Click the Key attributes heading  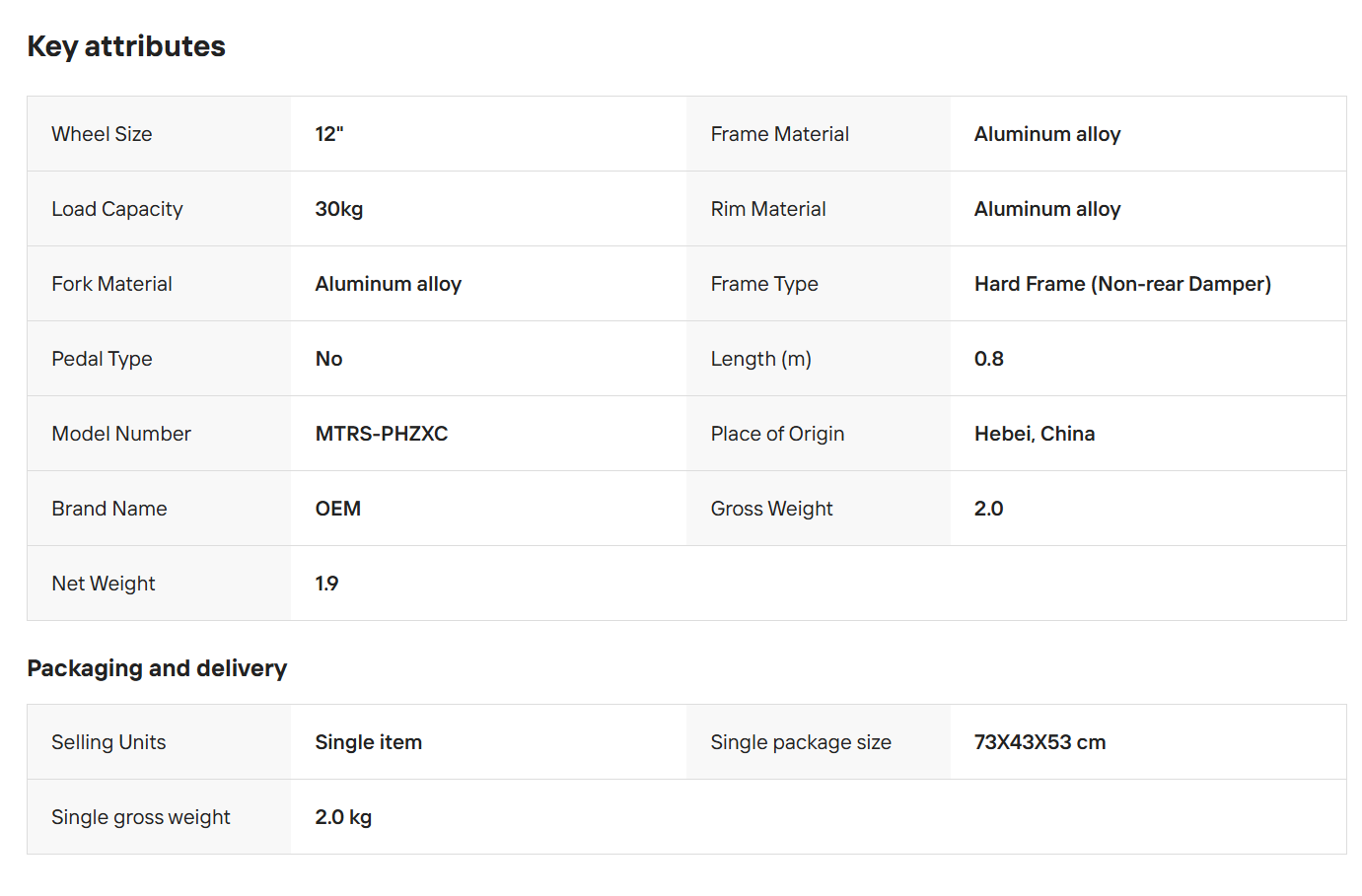126,46
